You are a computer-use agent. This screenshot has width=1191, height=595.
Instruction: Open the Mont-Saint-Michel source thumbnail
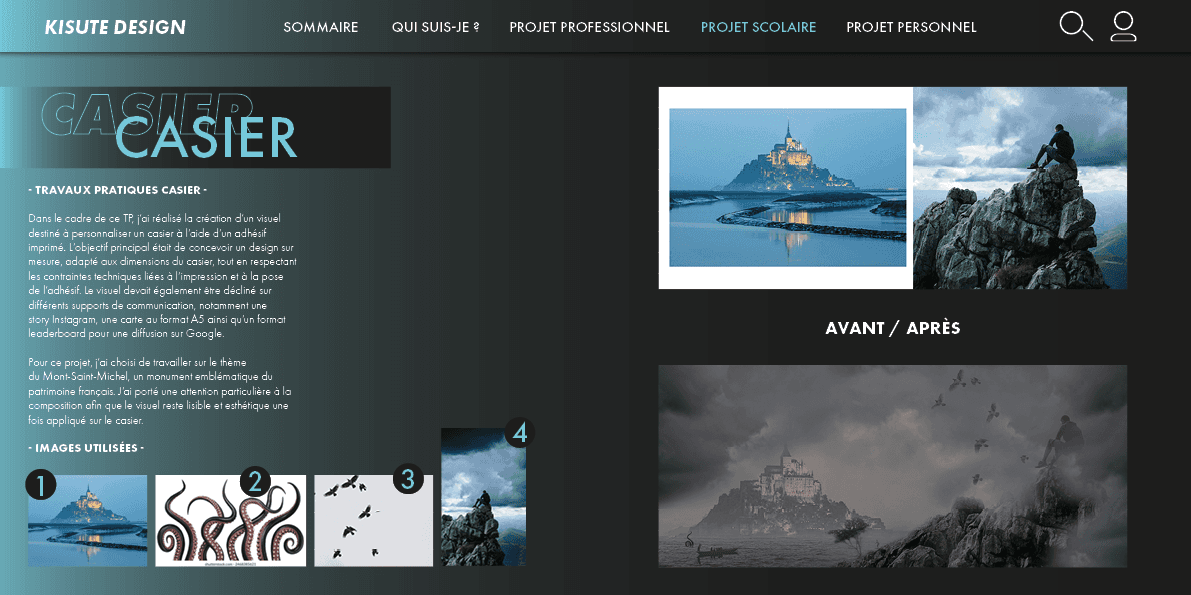tap(87, 521)
